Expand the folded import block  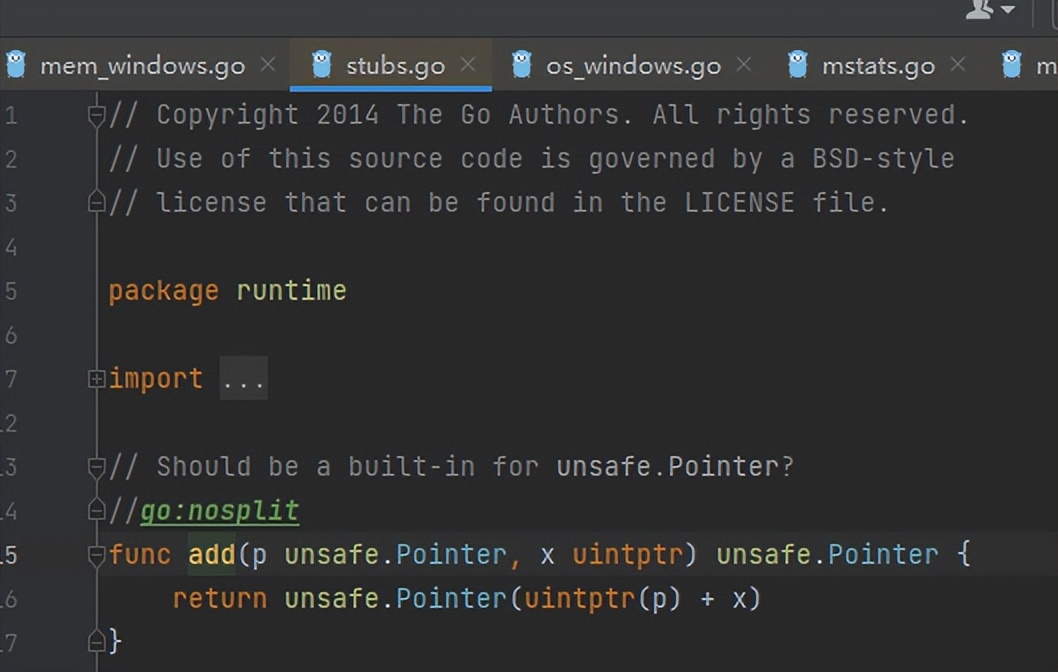[x=96, y=379]
